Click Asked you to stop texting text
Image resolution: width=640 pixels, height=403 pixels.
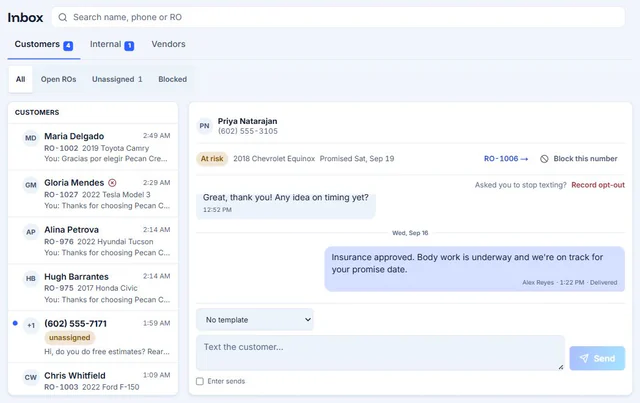(x=520, y=185)
